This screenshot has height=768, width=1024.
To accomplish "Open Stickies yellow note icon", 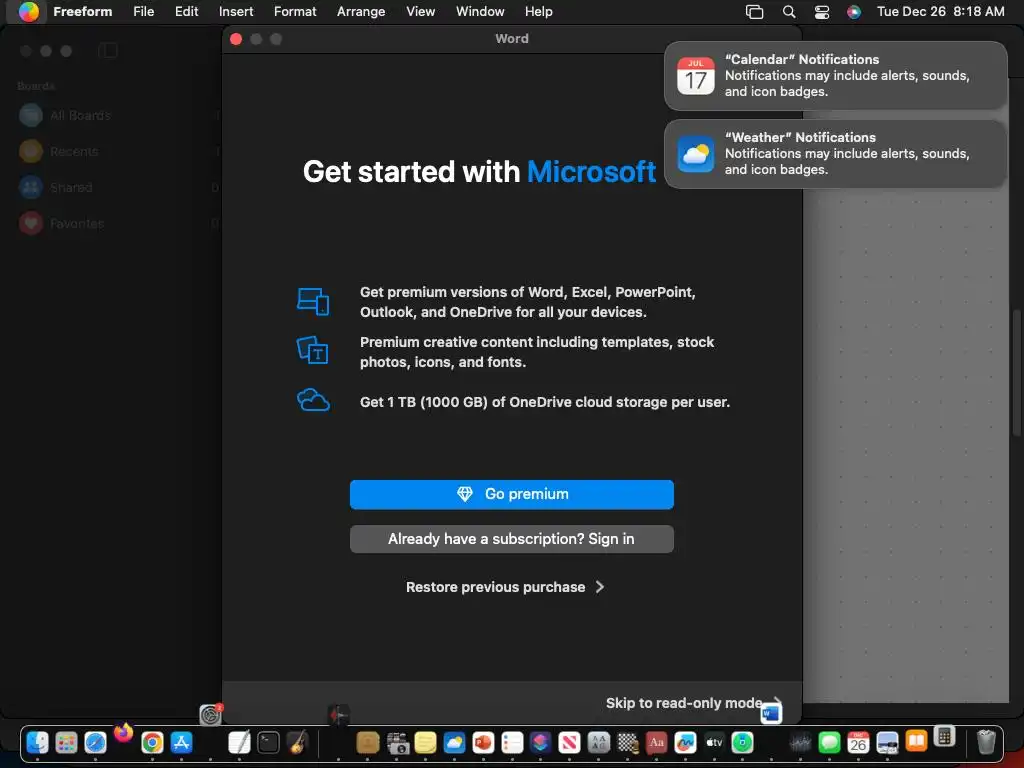I will [425, 743].
